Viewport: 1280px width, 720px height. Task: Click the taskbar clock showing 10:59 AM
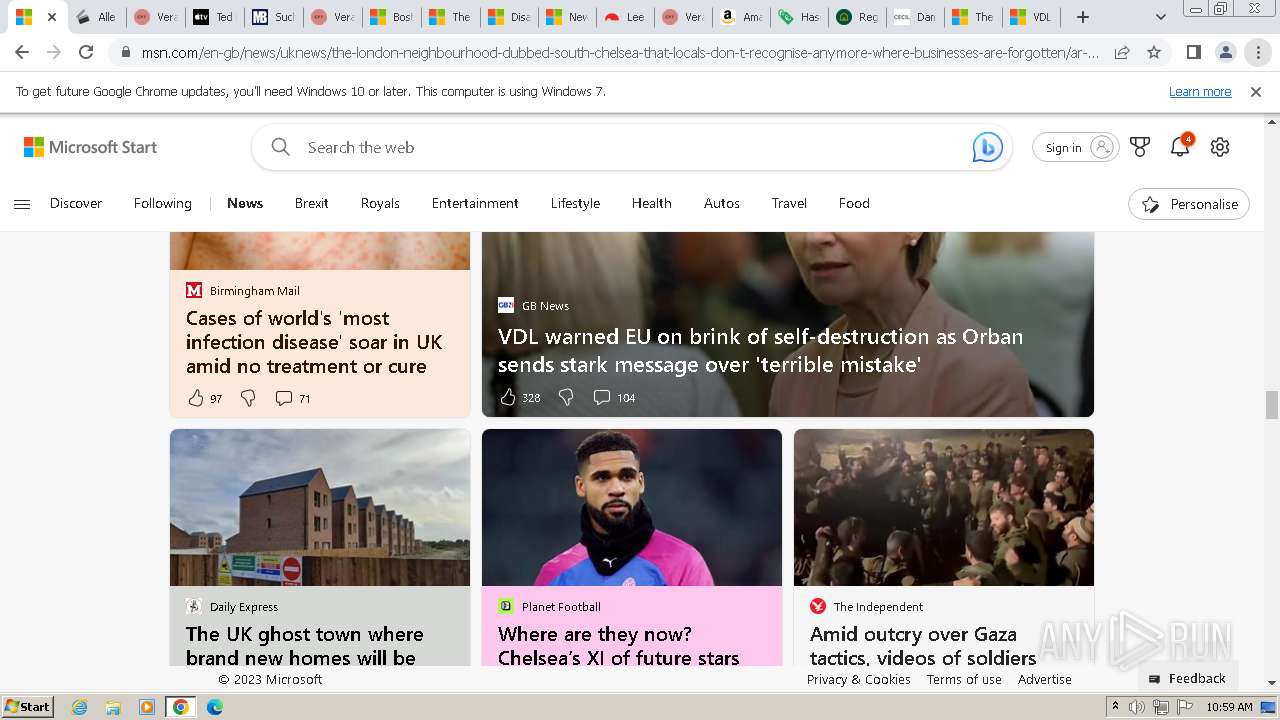(x=1229, y=707)
